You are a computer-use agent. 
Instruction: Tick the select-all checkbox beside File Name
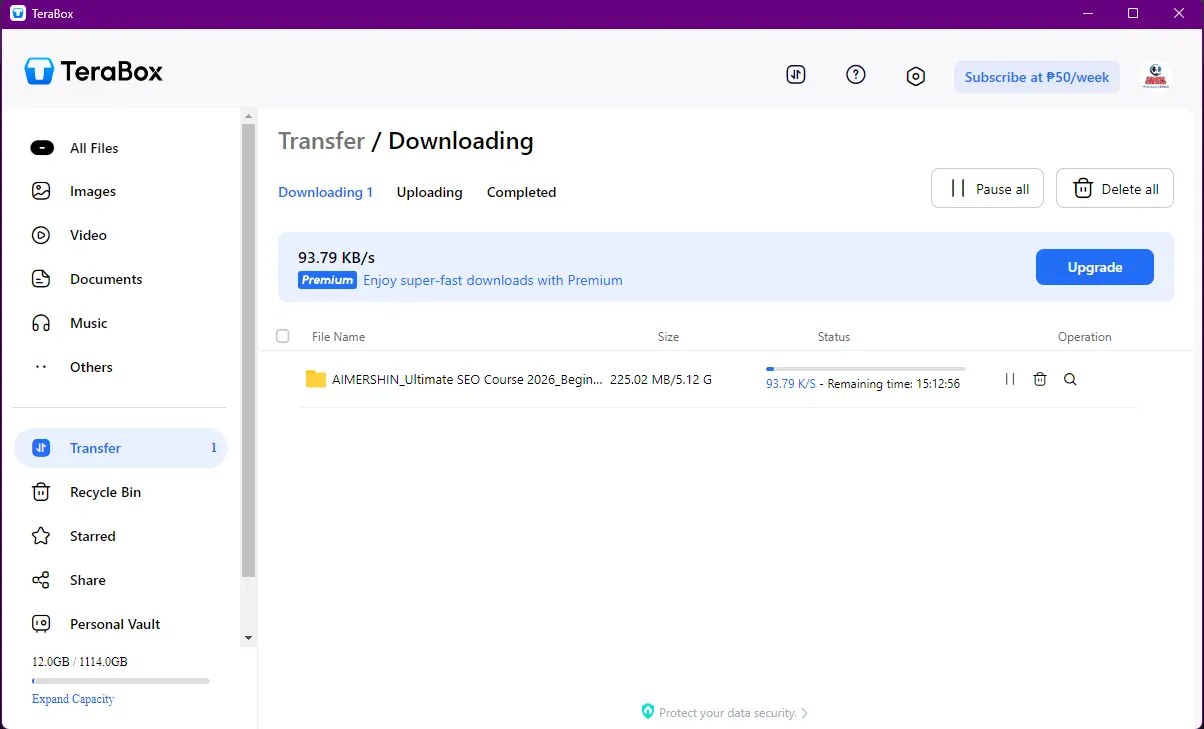[x=283, y=336]
